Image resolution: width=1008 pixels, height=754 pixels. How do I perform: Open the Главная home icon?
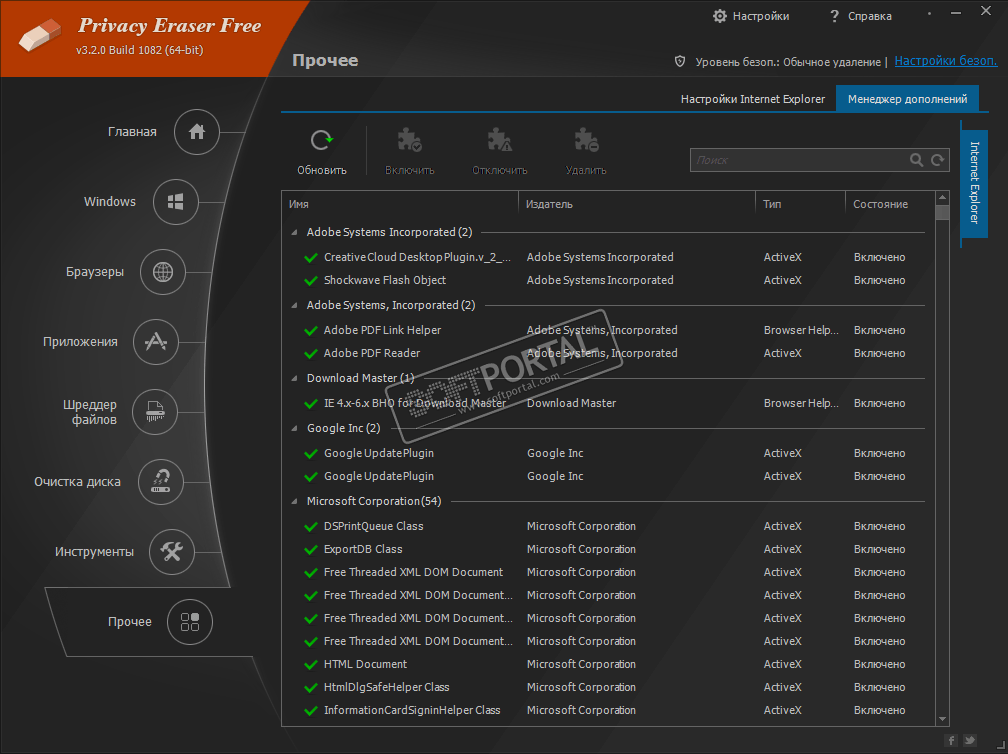(197, 132)
